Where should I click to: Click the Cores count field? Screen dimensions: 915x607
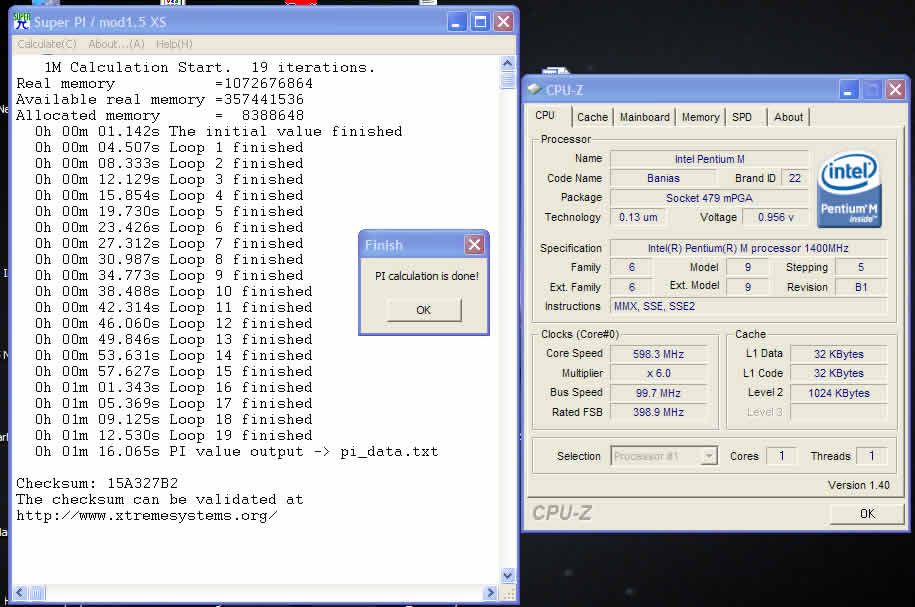pyautogui.click(x=781, y=456)
